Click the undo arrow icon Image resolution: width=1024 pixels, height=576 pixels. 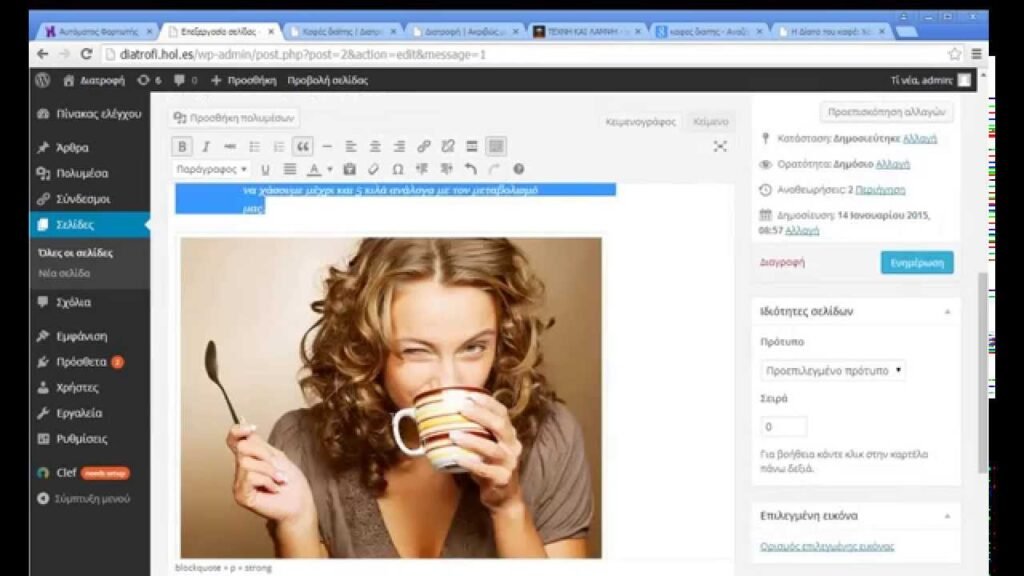pyautogui.click(x=470, y=169)
